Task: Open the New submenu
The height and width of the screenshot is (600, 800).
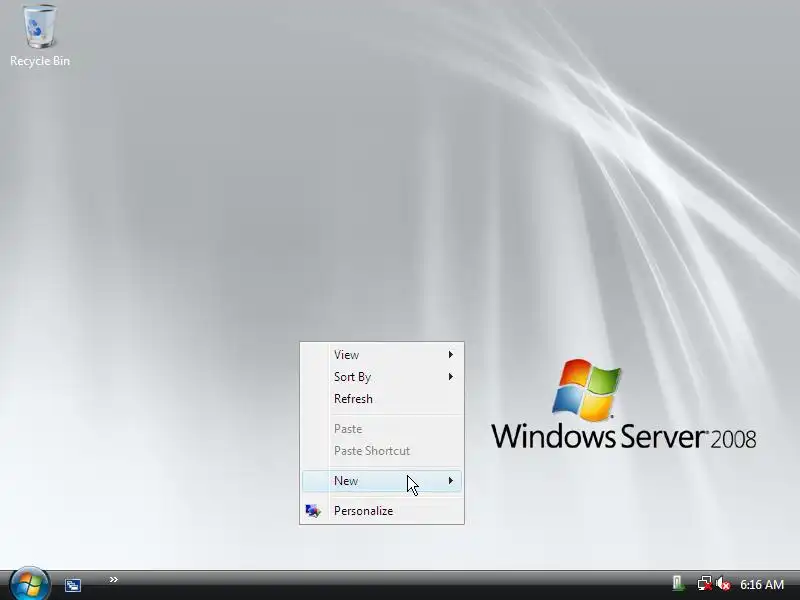Action: 382,481
